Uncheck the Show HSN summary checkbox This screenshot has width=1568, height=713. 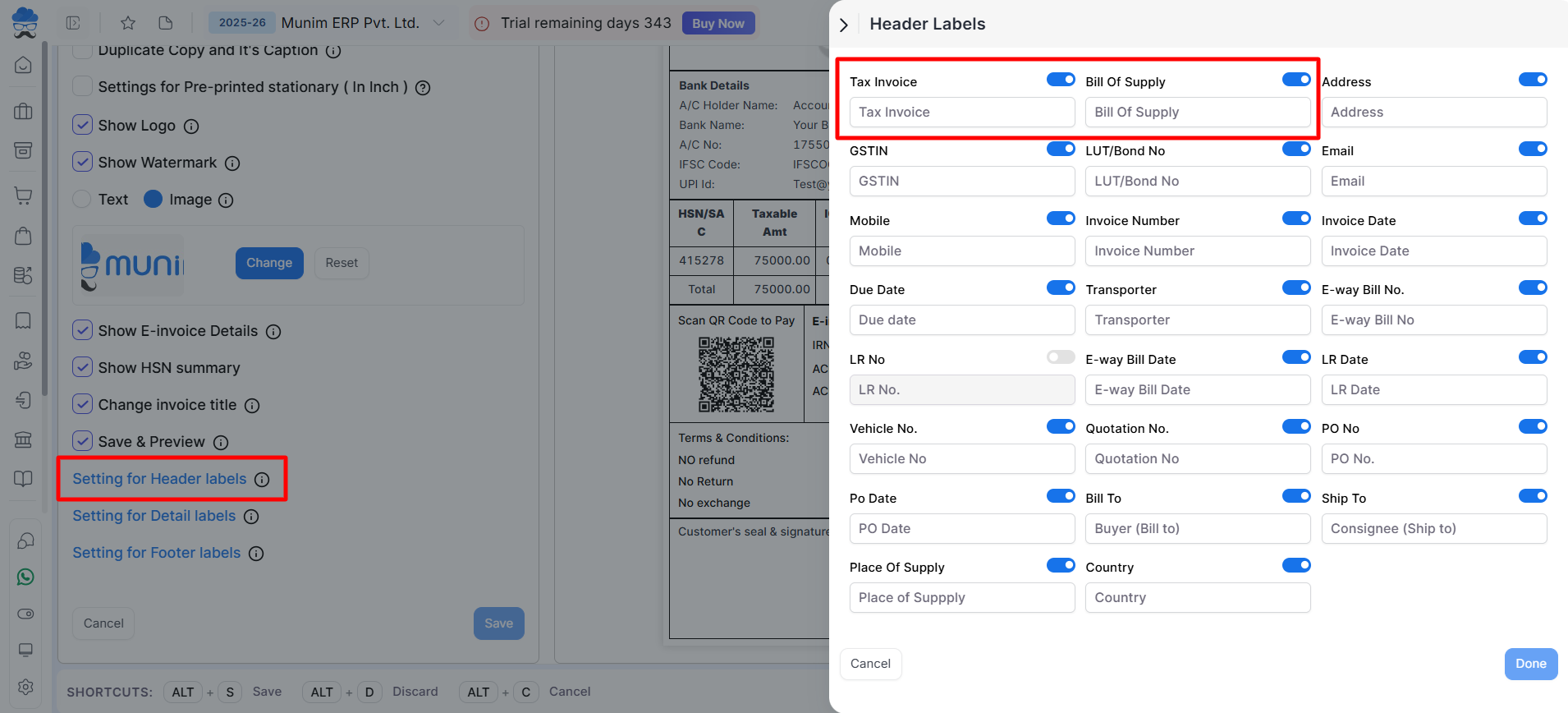point(83,367)
